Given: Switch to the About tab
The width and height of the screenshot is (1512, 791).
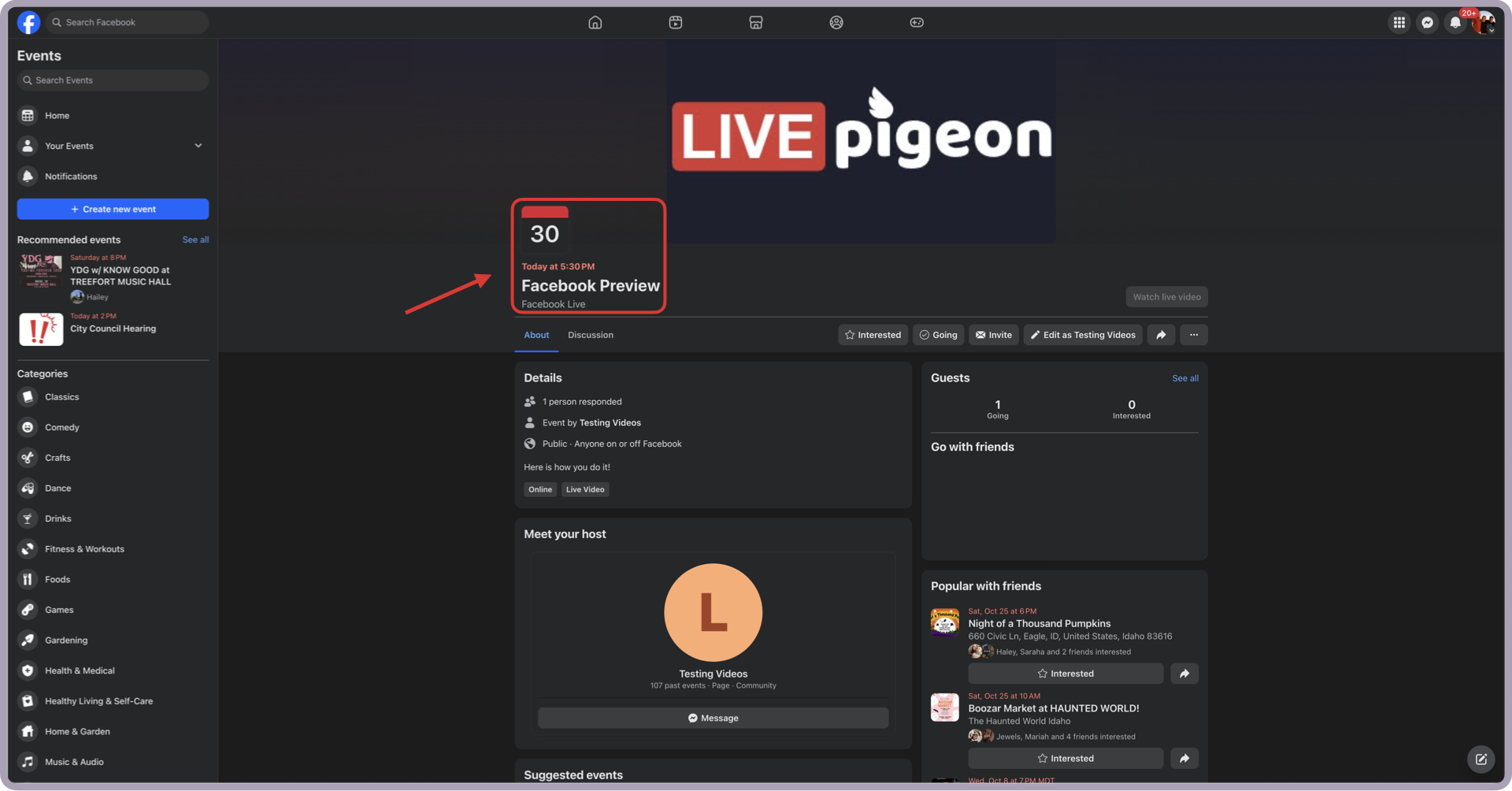Looking at the screenshot, I should (x=536, y=335).
